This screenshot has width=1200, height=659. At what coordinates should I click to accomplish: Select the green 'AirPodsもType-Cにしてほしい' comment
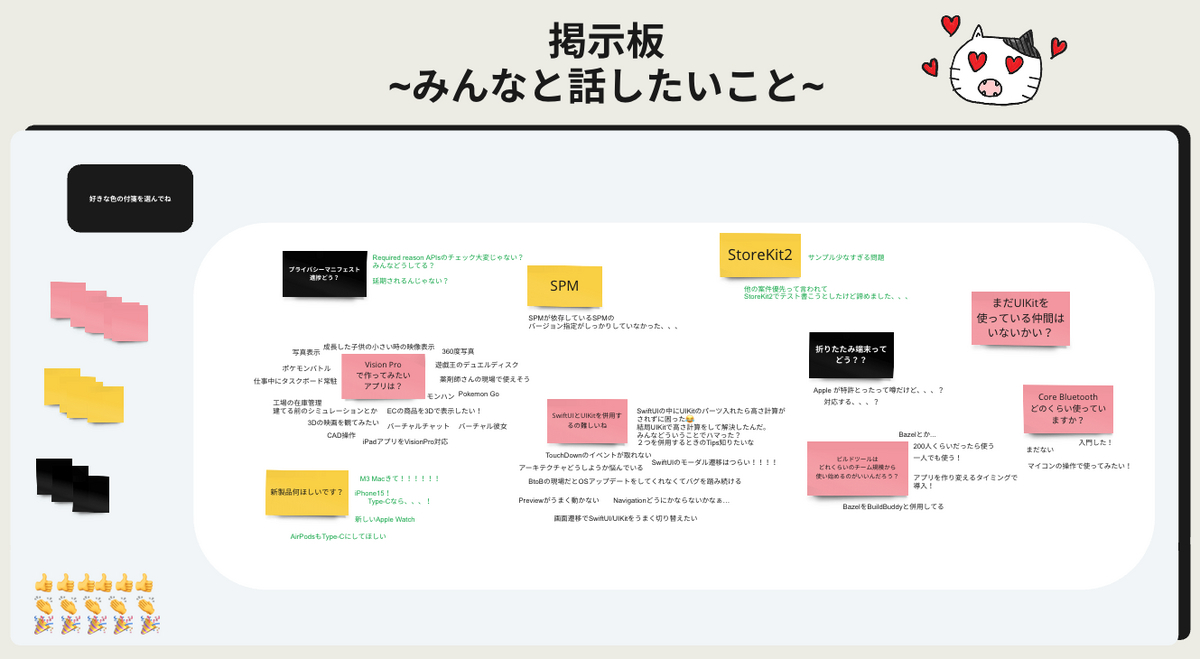pyautogui.click(x=338, y=537)
